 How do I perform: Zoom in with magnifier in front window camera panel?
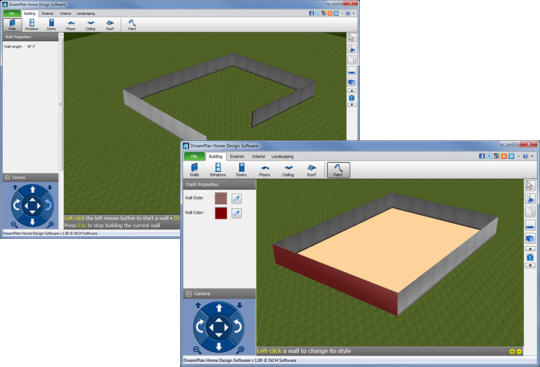click(x=240, y=350)
